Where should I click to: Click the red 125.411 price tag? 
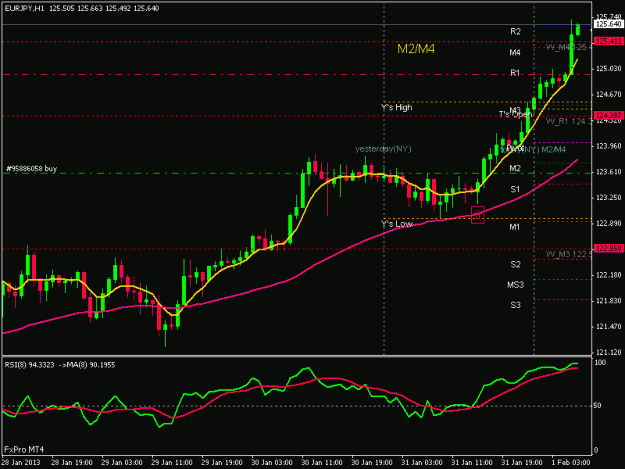click(608, 41)
